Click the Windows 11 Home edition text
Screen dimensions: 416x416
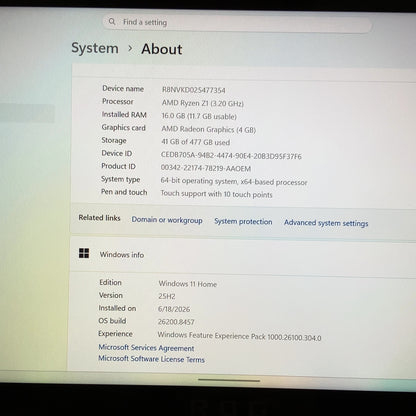188,284
